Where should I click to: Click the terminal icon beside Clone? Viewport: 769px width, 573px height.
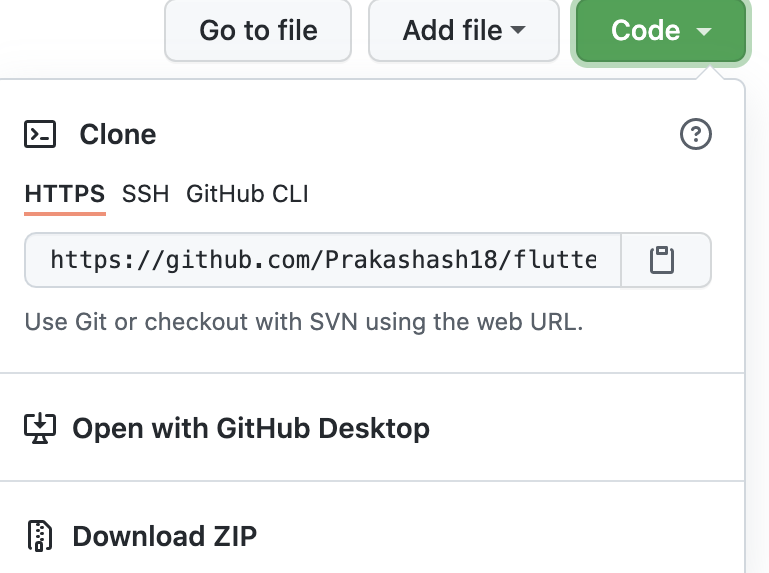[40, 134]
